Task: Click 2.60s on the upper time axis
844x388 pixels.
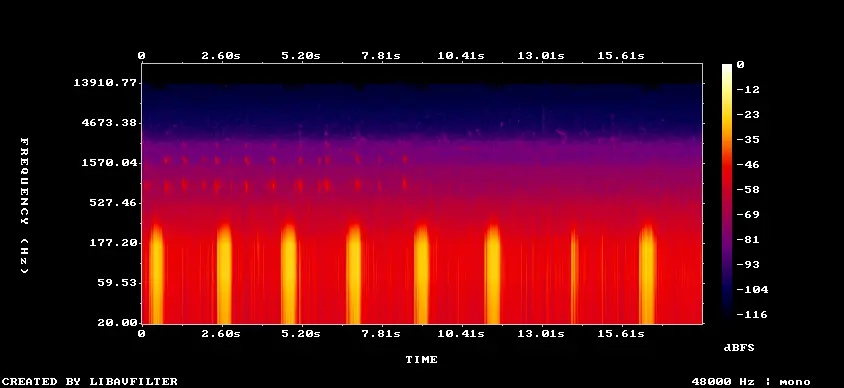Action: click(221, 55)
